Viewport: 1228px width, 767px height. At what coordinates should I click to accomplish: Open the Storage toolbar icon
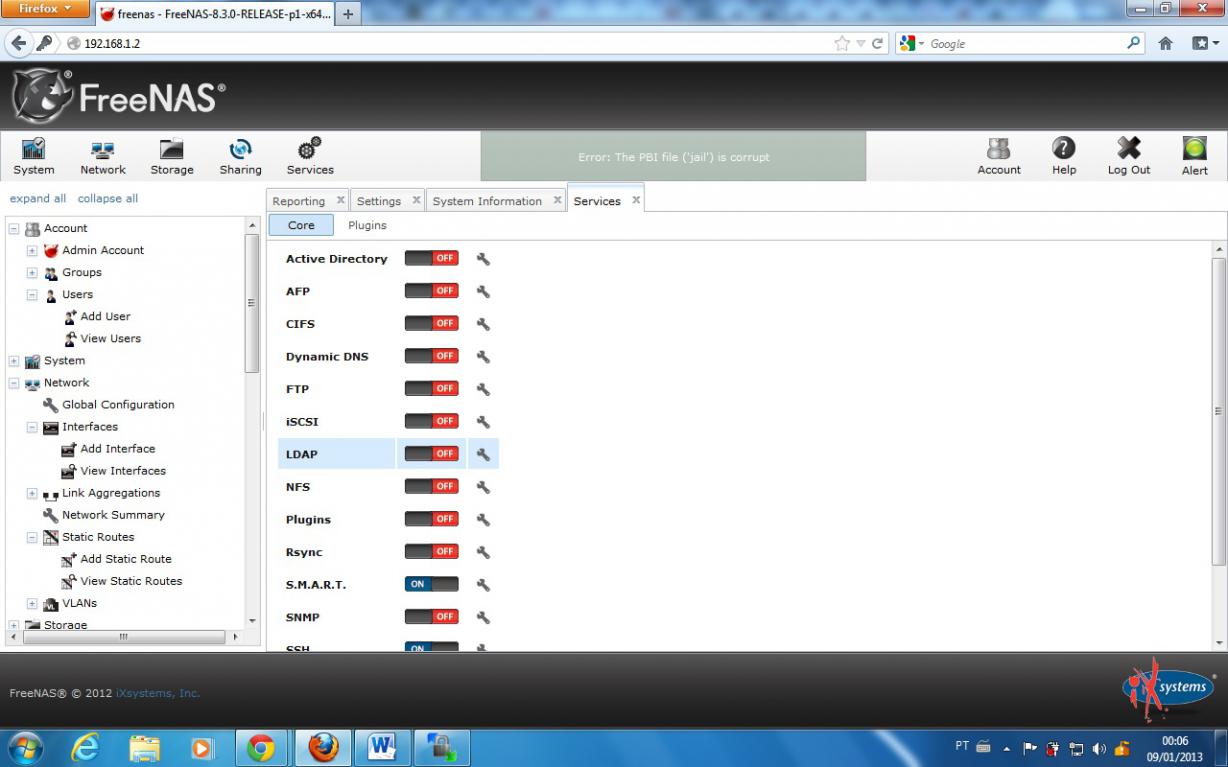(172, 157)
